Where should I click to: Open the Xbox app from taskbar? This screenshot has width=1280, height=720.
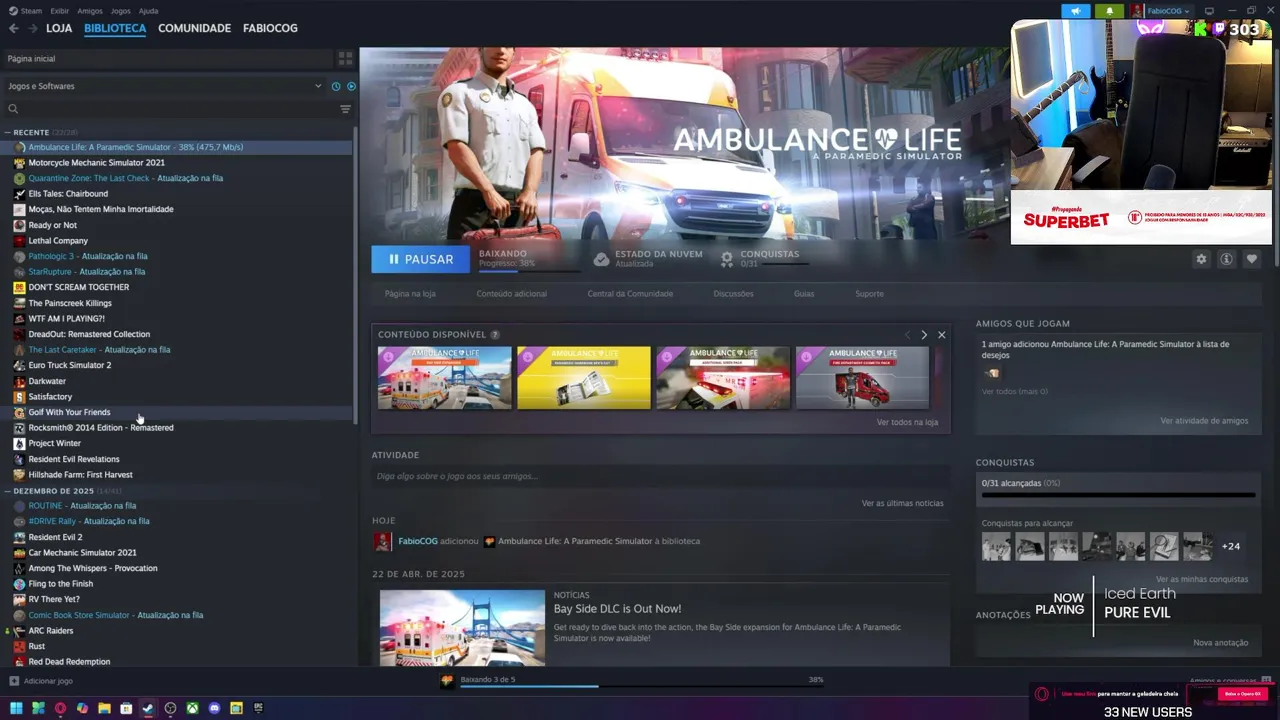point(192,708)
